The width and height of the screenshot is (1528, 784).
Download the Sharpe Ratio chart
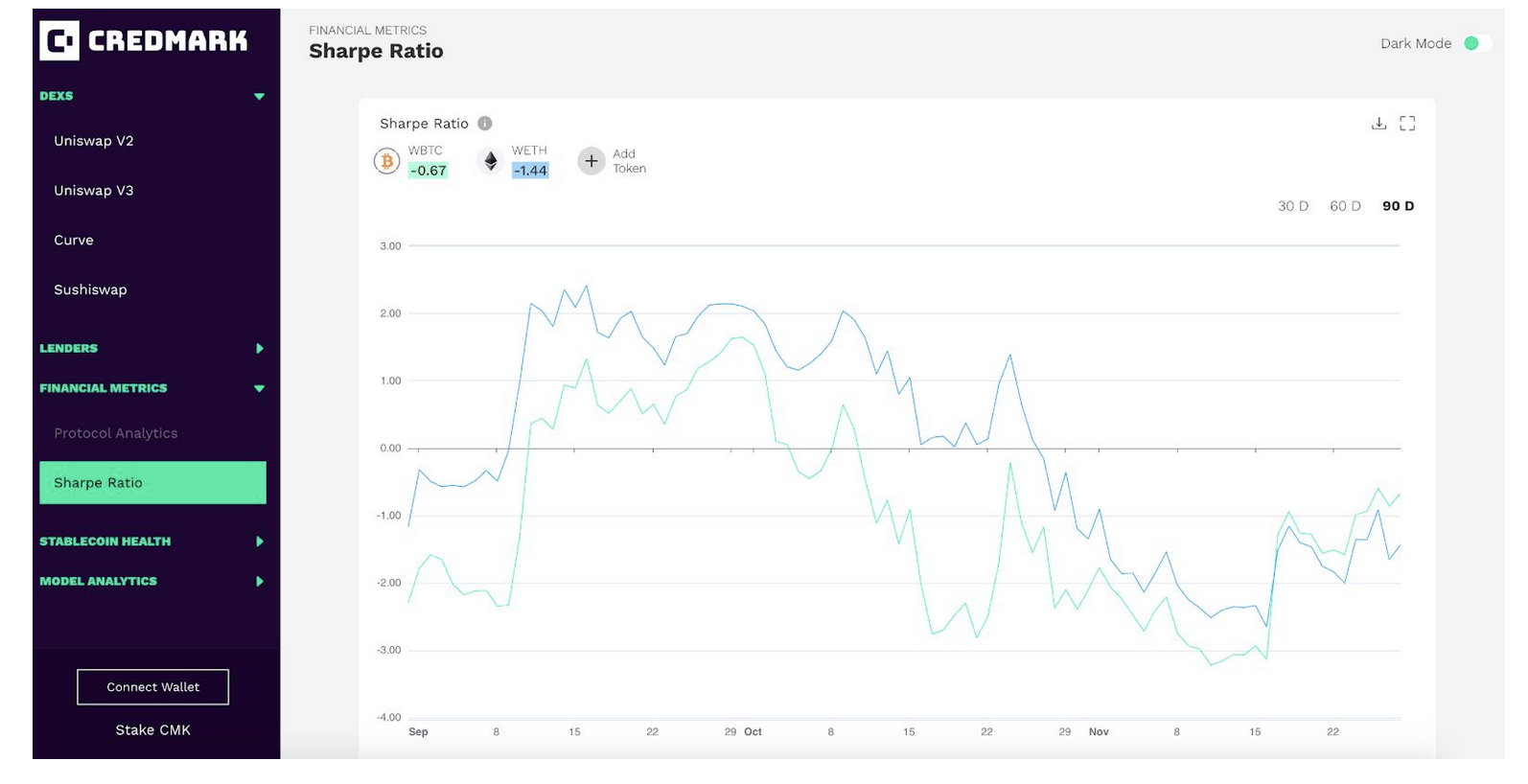pos(1378,124)
